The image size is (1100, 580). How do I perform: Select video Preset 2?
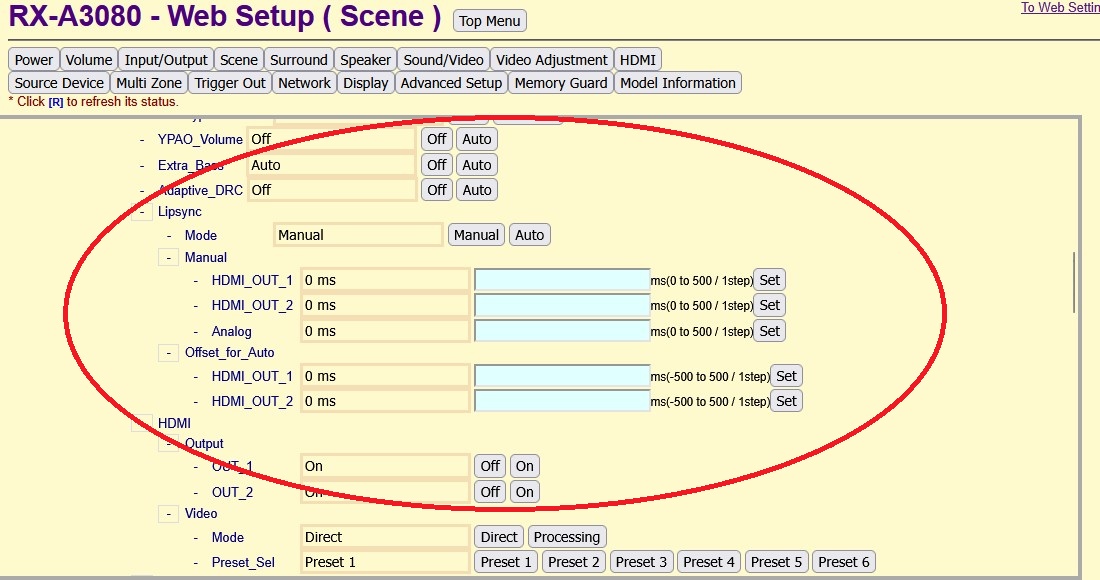pos(574,562)
